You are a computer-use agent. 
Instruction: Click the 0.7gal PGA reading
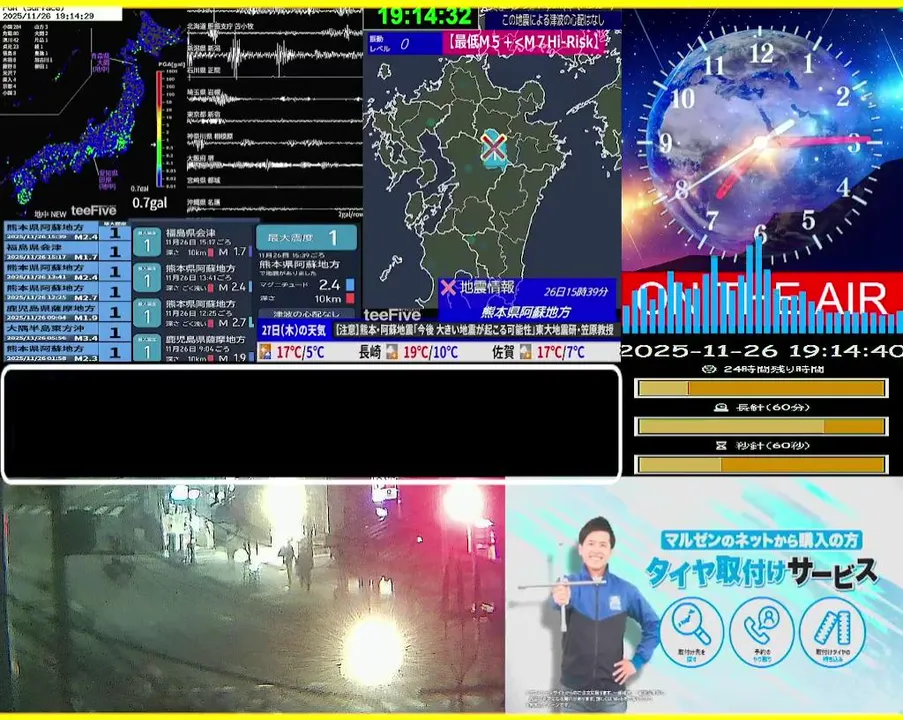tap(149, 203)
